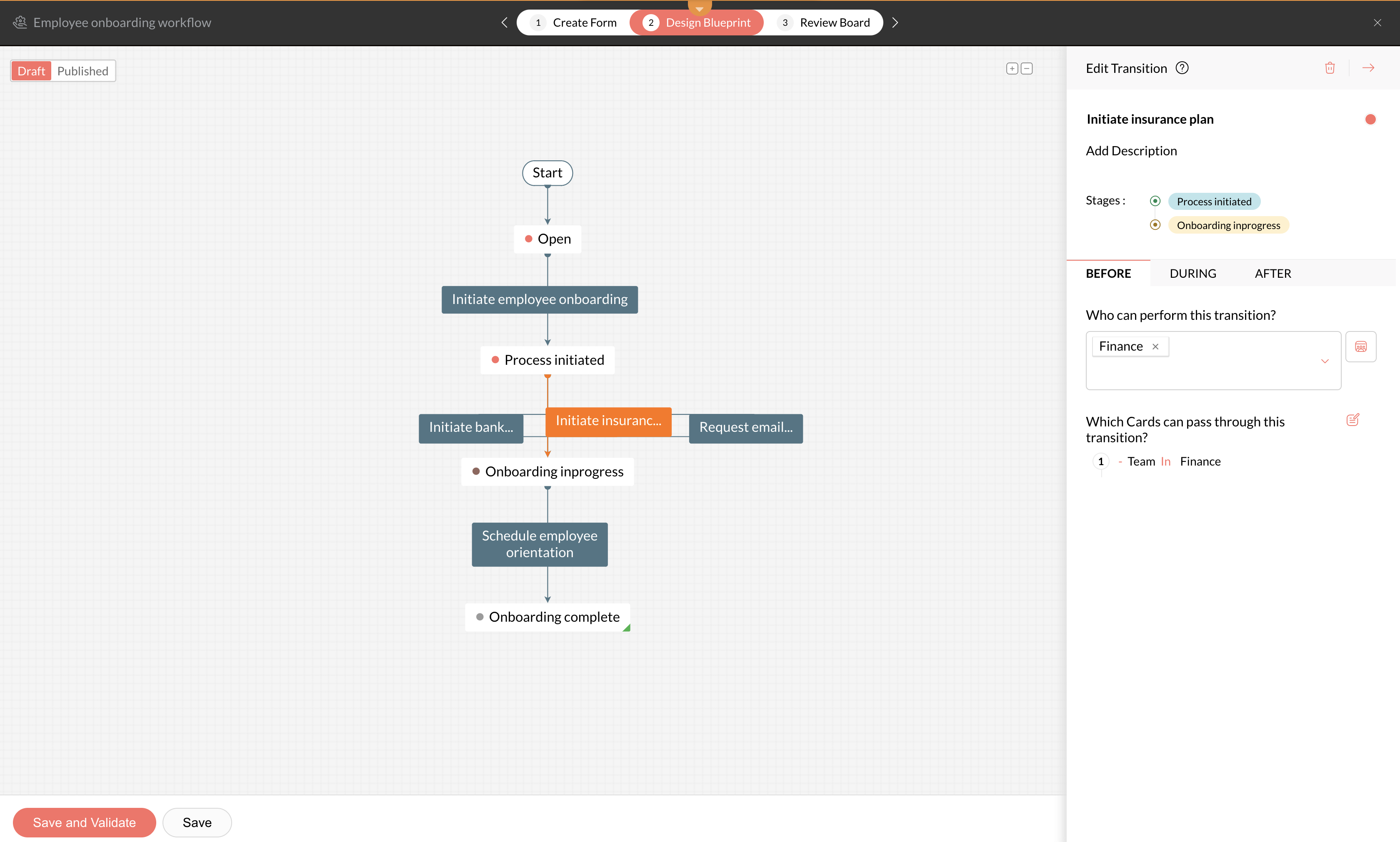Click the red transition color swatch
The image size is (1400, 842).
coord(1370,119)
